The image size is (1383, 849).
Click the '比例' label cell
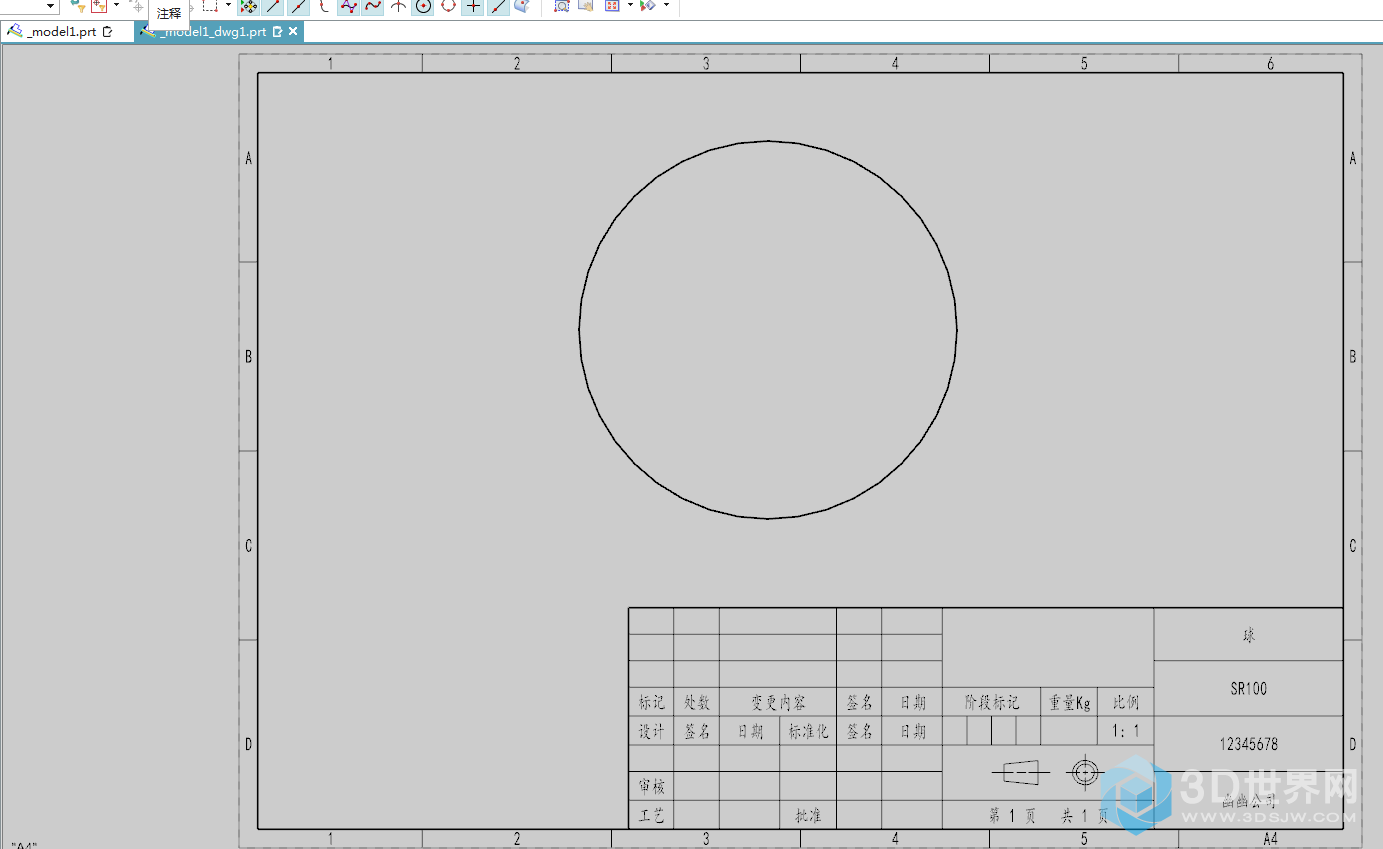(1126, 703)
